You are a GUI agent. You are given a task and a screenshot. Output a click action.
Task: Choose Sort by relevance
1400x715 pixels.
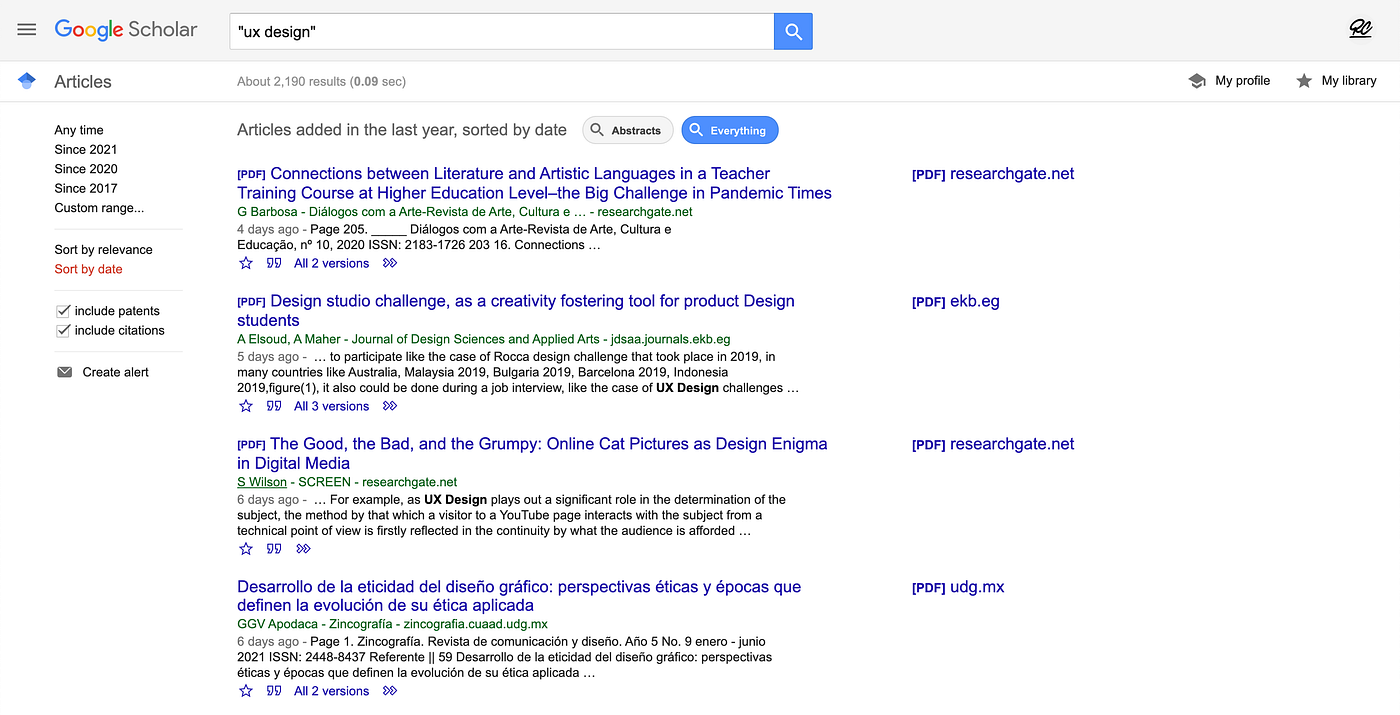click(104, 250)
